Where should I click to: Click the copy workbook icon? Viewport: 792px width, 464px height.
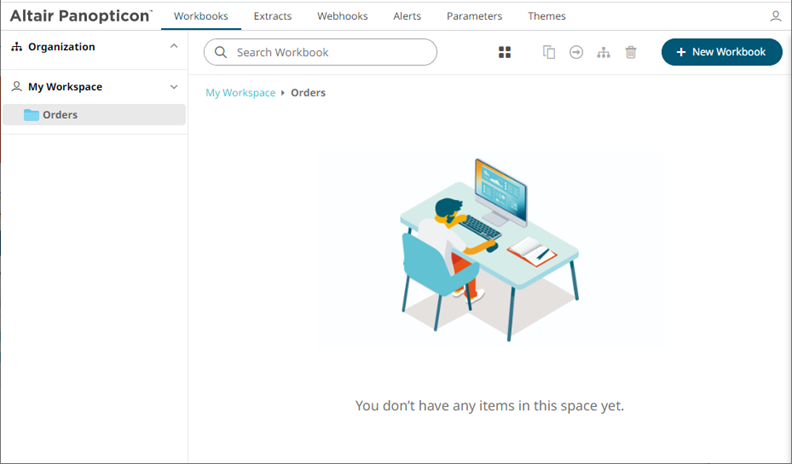(549, 52)
